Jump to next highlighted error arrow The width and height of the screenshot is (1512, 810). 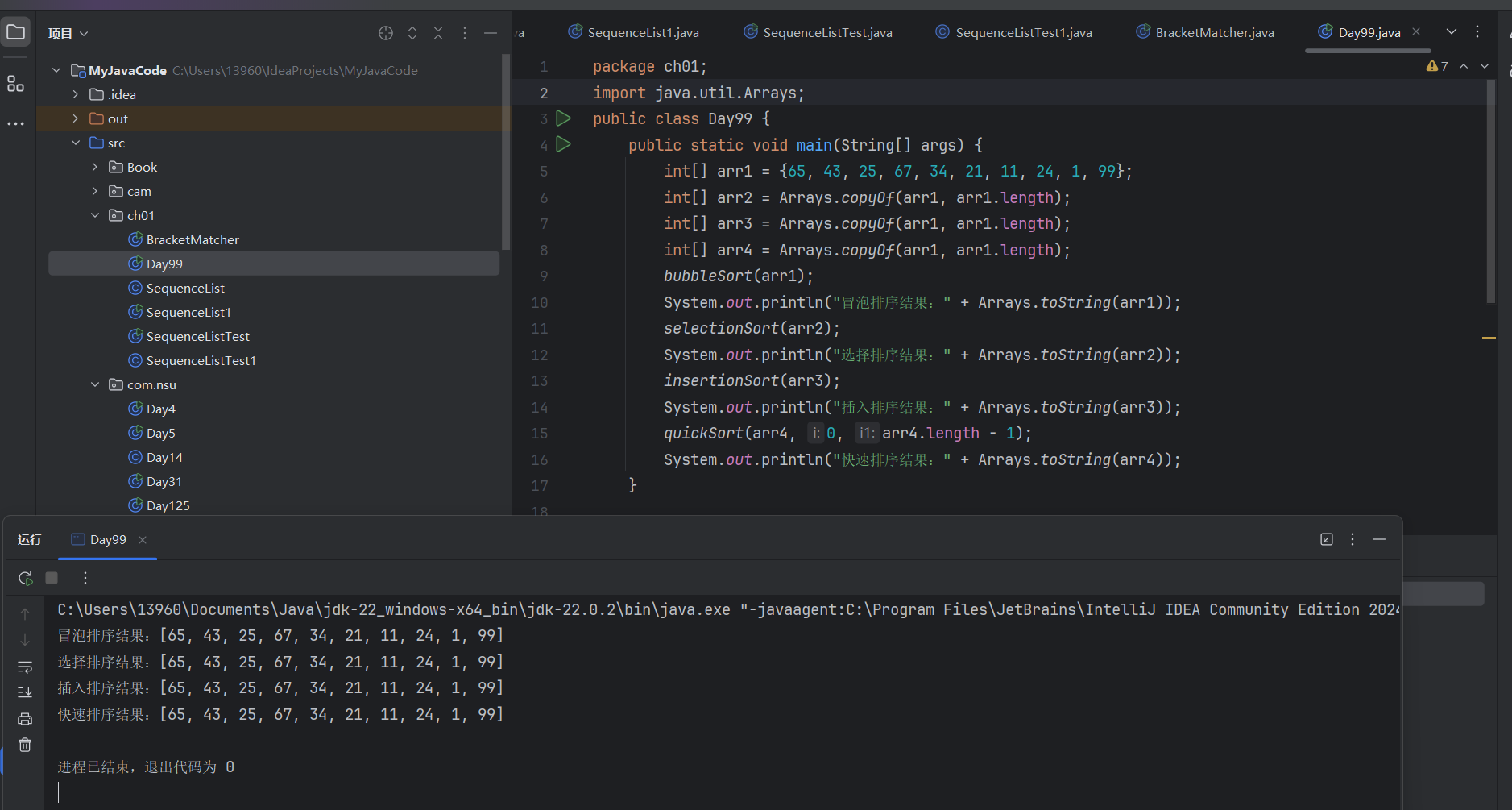point(1485,66)
